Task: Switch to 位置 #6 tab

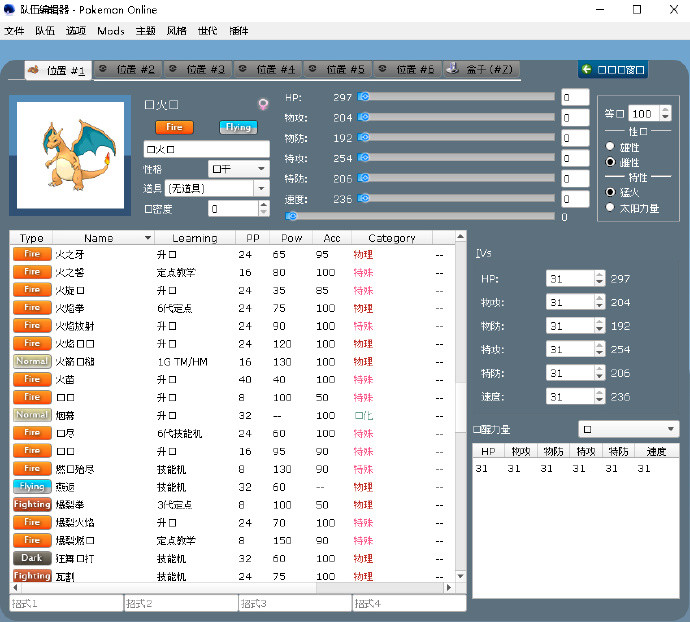Action: point(408,70)
